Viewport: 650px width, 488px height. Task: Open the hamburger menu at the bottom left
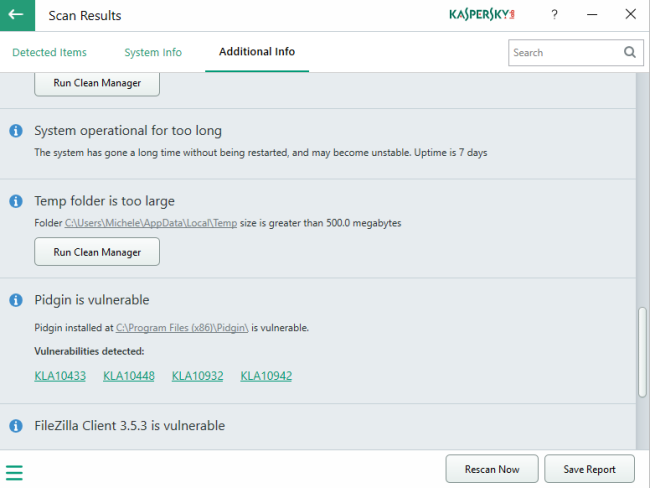14,472
